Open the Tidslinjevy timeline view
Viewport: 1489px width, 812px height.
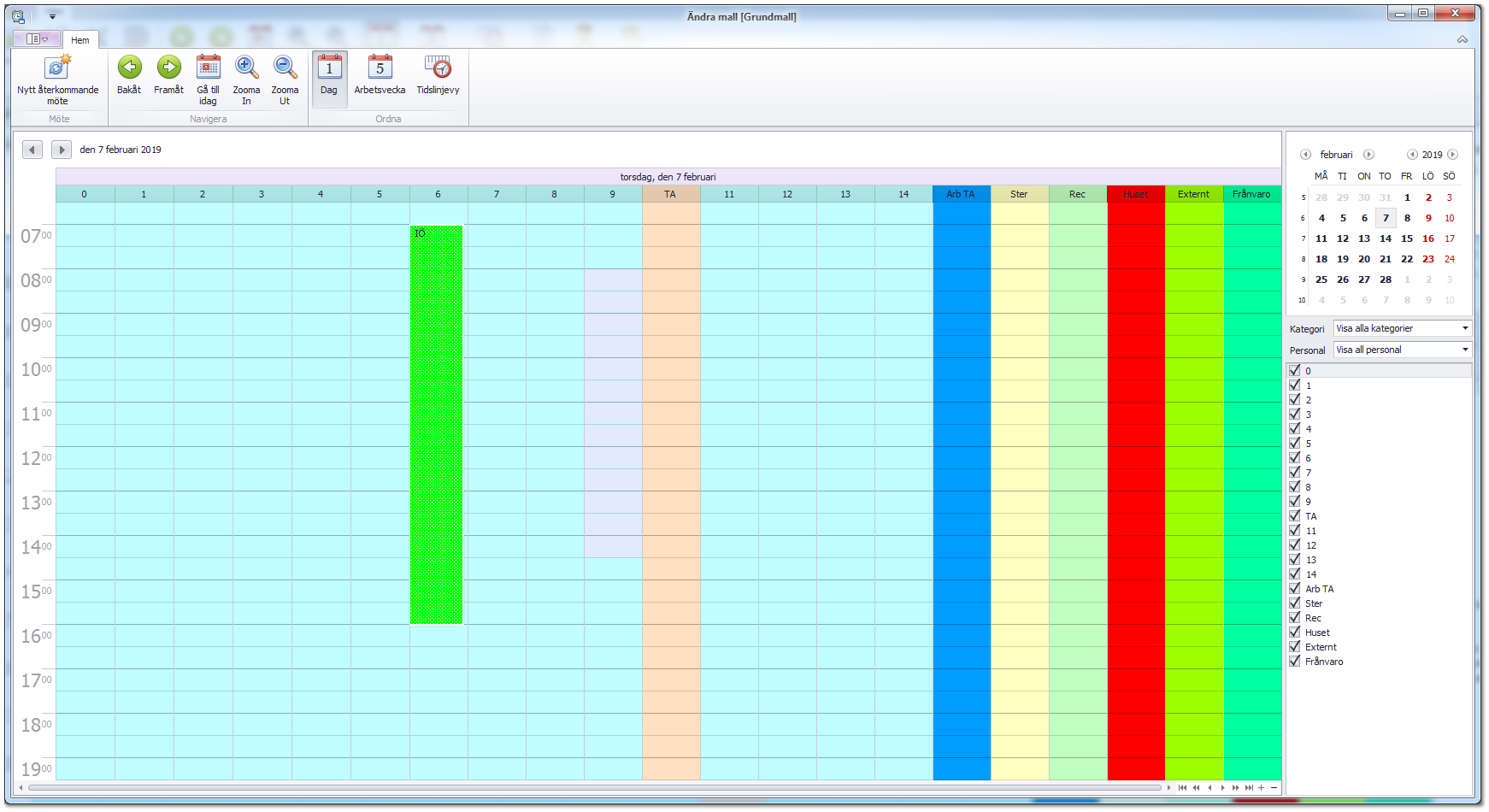tap(438, 68)
